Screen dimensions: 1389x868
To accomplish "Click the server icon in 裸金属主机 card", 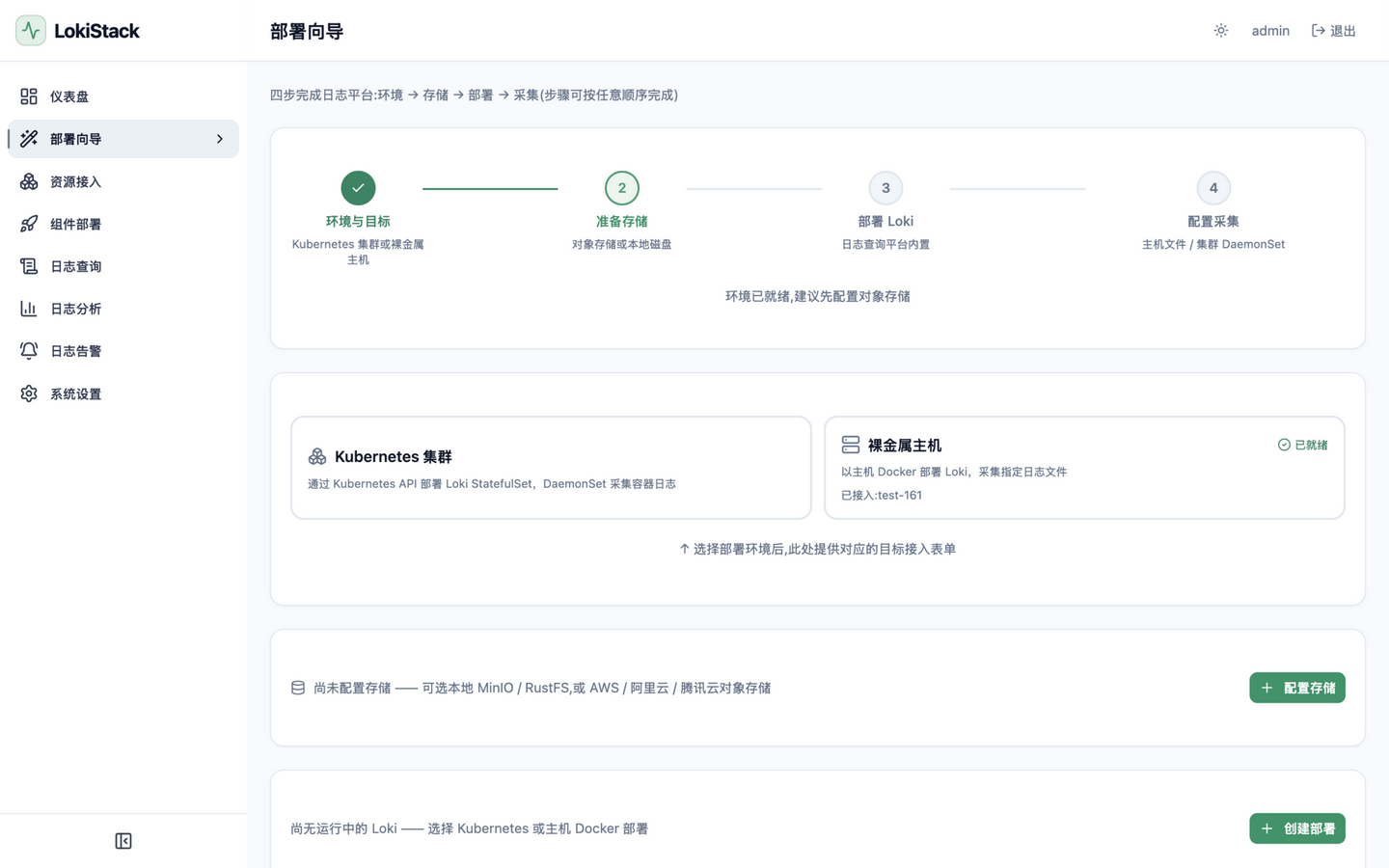I will point(851,445).
